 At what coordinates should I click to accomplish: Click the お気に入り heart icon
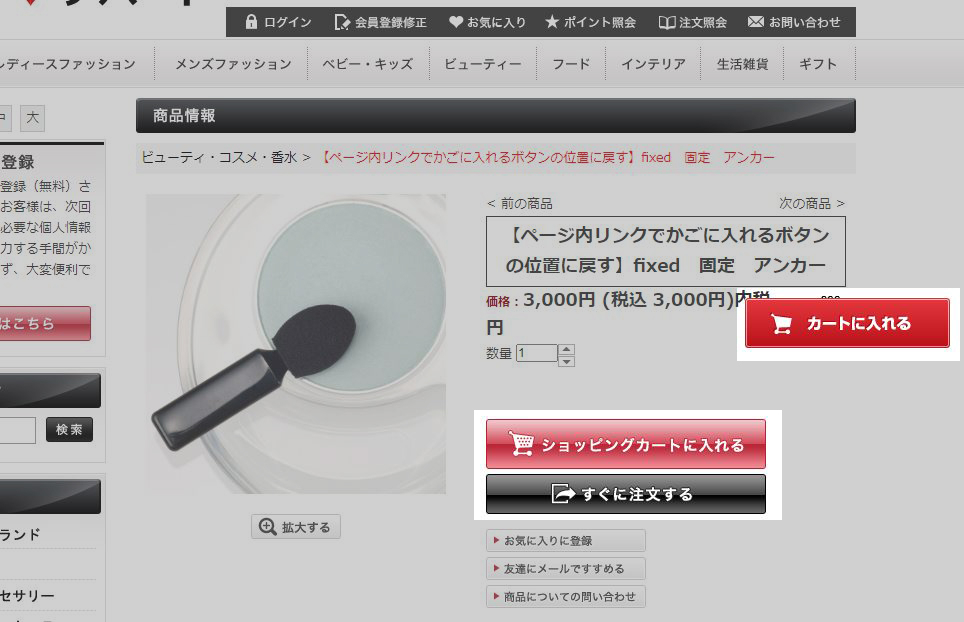[x=456, y=22]
